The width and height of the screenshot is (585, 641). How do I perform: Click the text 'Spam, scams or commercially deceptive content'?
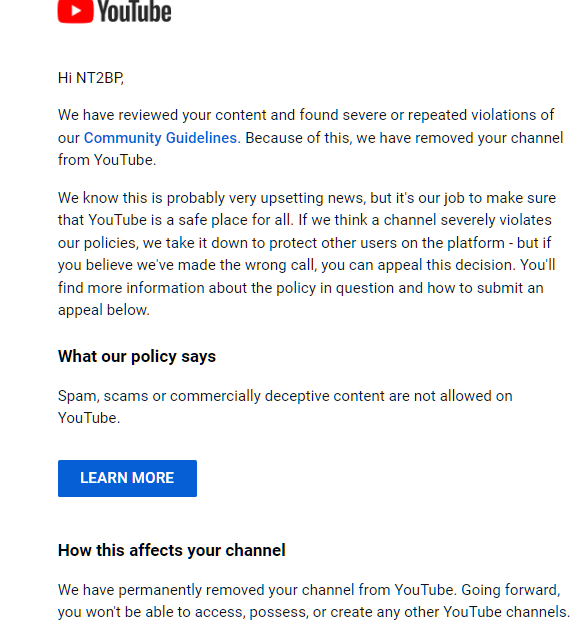(x=221, y=396)
